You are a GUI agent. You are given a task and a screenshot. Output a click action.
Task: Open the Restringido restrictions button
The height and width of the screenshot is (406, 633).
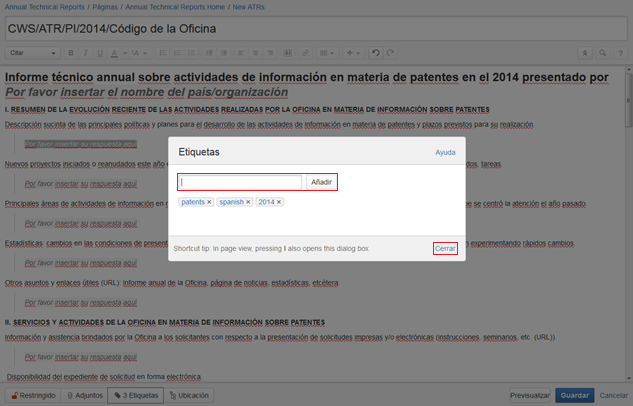30,395
